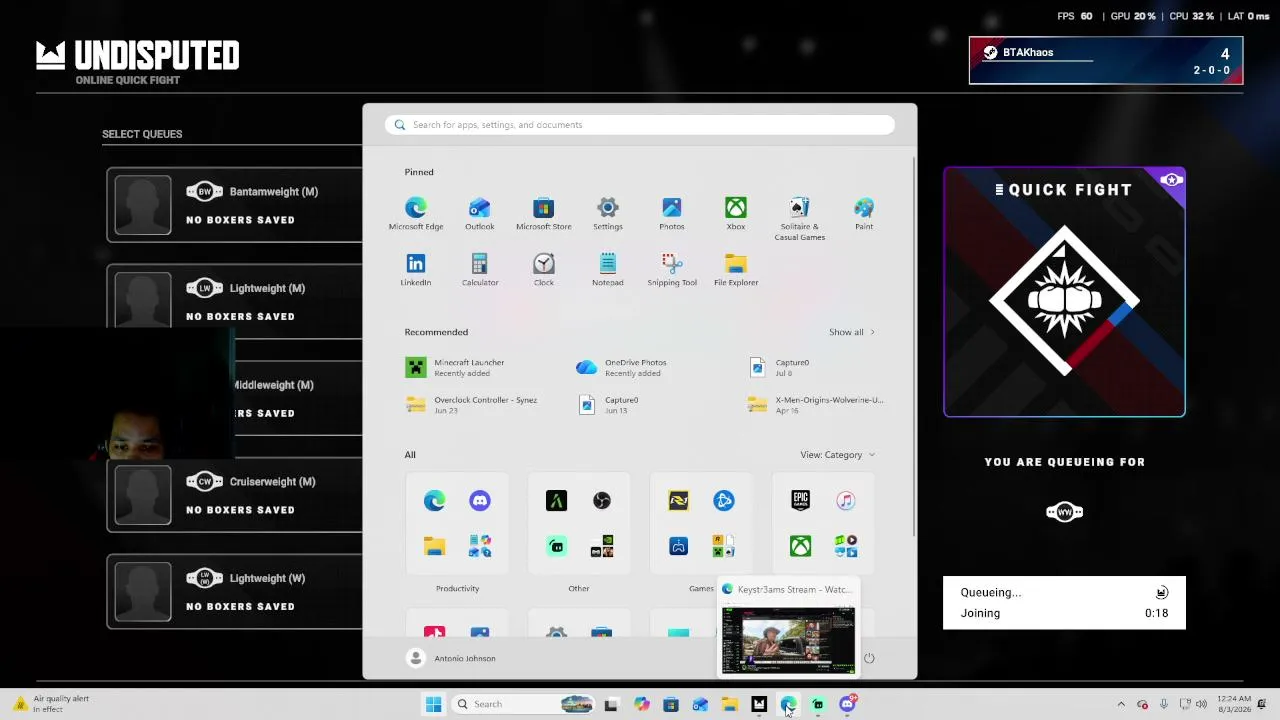Open Copilot from the taskbar
Image resolution: width=1280 pixels, height=720 pixels.
[x=641, y=704]
